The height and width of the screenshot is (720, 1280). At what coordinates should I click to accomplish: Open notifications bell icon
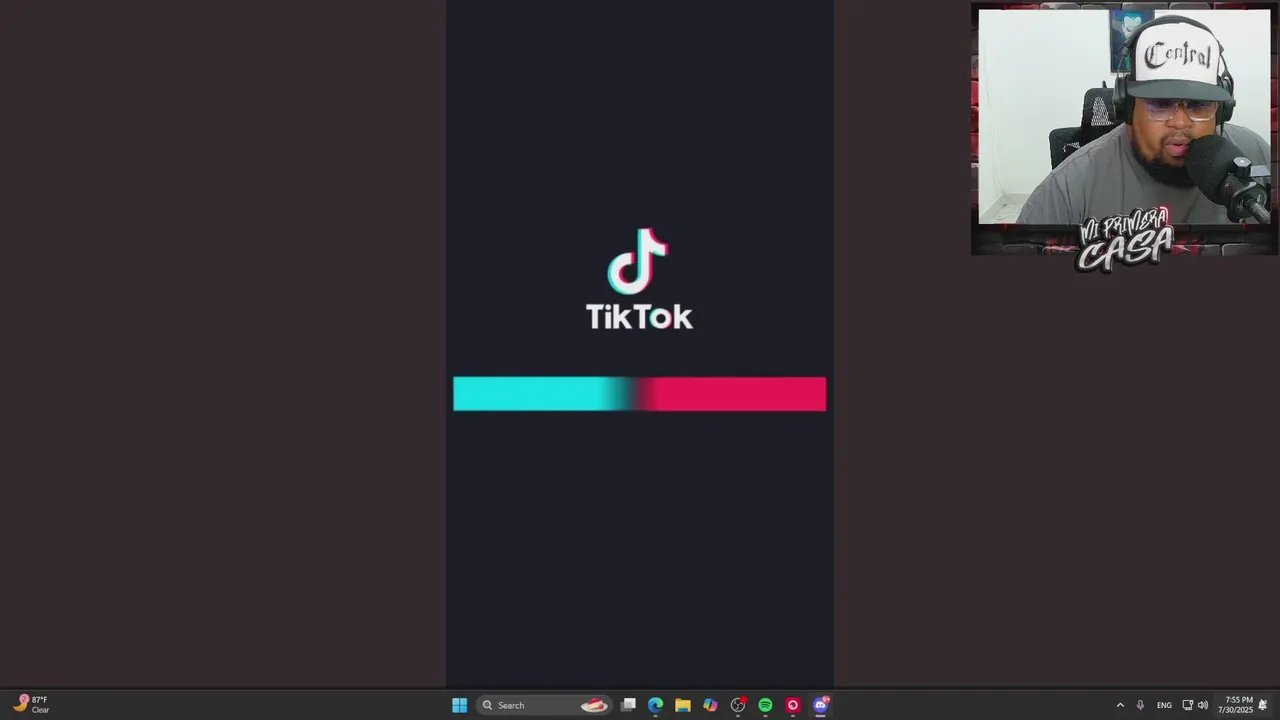coord(1263,705)
